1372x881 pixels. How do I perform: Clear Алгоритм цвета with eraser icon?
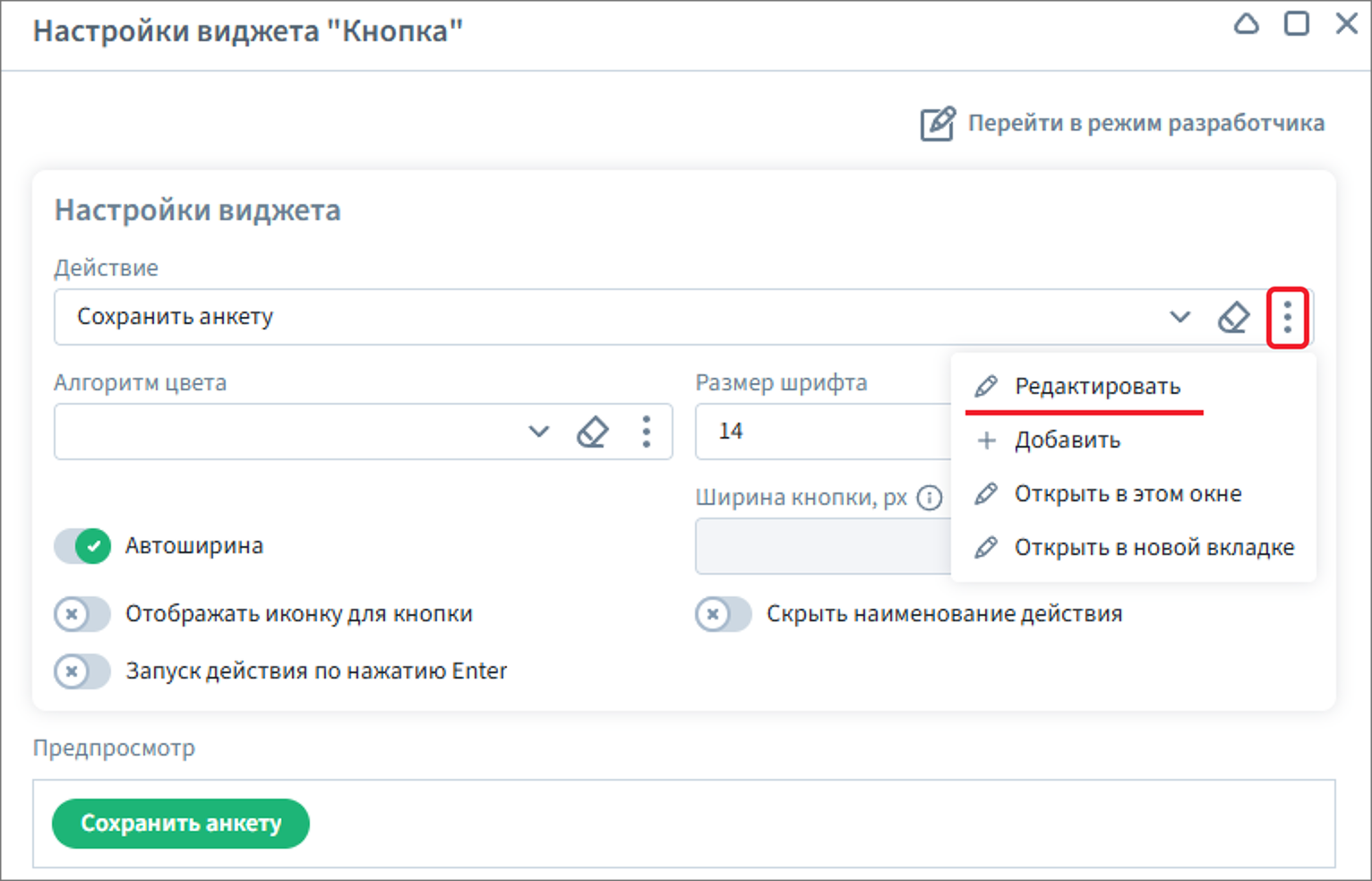click(x=592, y=432)
